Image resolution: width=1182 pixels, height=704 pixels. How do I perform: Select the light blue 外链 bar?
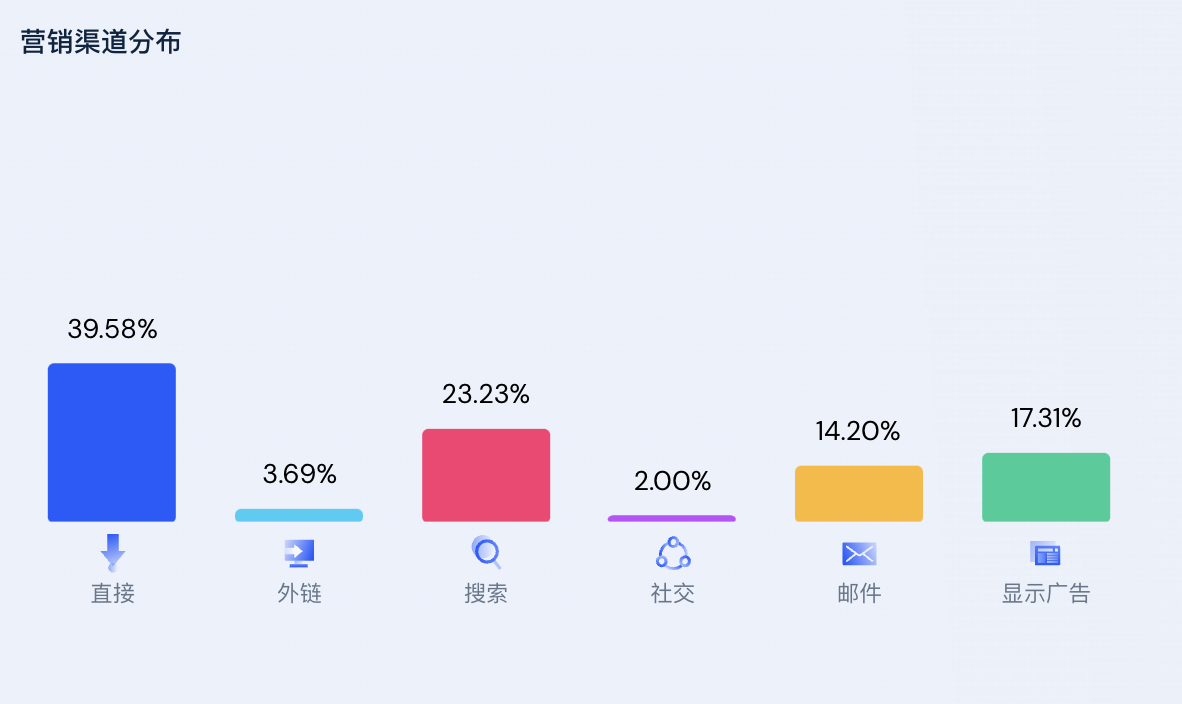point(299,516)
